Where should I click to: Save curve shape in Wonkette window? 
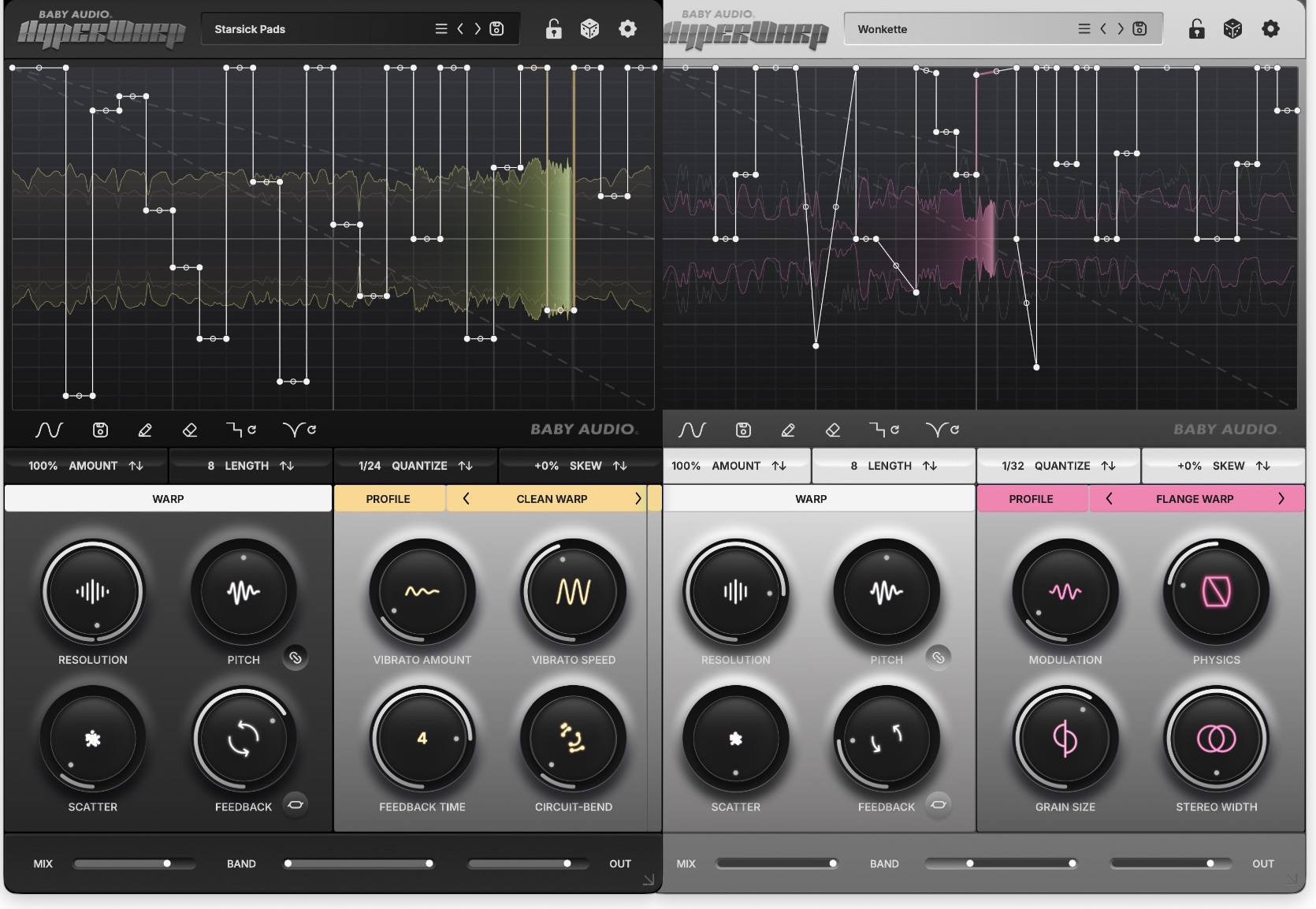(x=743, y=430)
